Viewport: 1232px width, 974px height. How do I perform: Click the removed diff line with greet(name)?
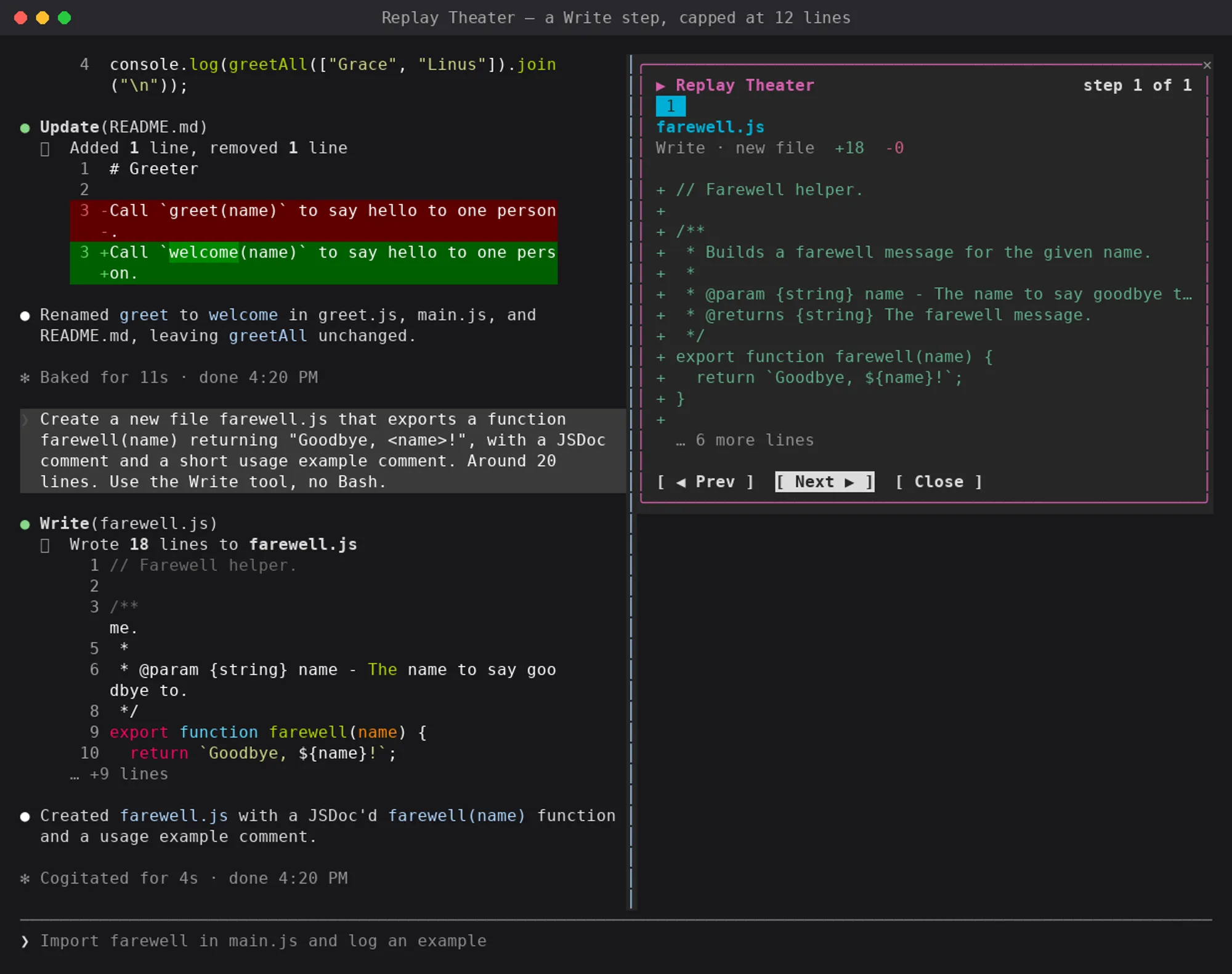coord(314,221)
